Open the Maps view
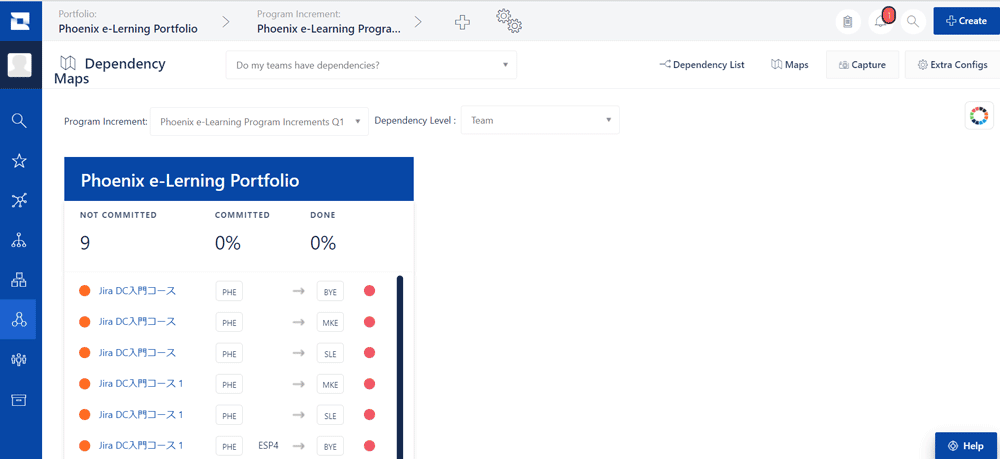This screenshot has width=1000, height=459. coord(790,64)
